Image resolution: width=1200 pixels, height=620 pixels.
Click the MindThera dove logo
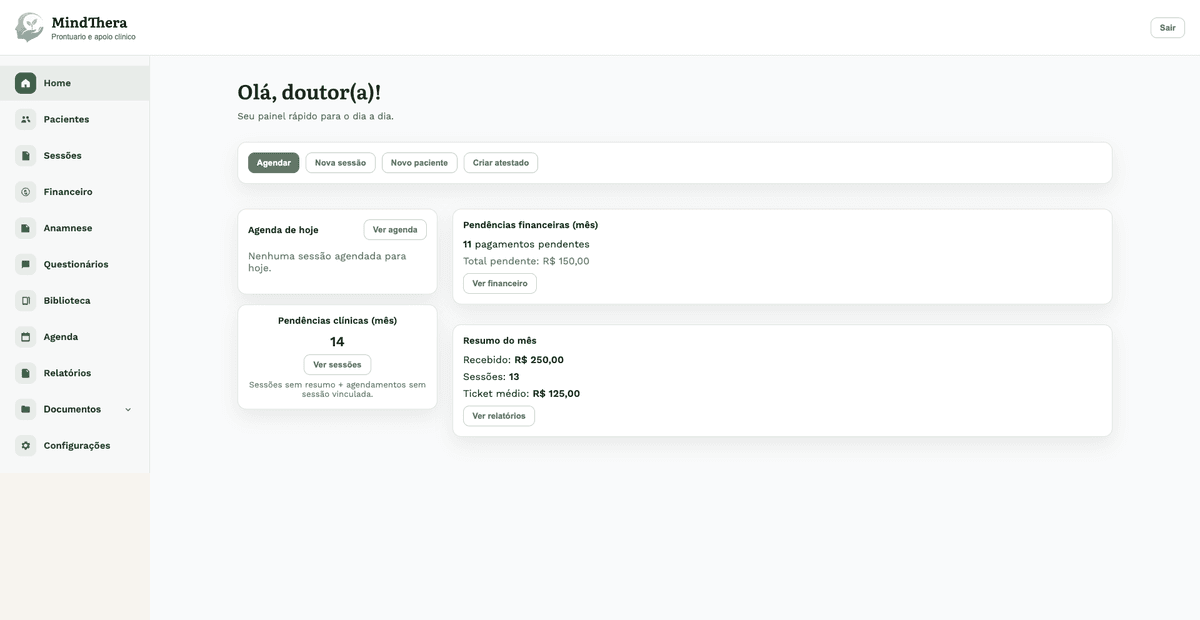tap(27, 27)
